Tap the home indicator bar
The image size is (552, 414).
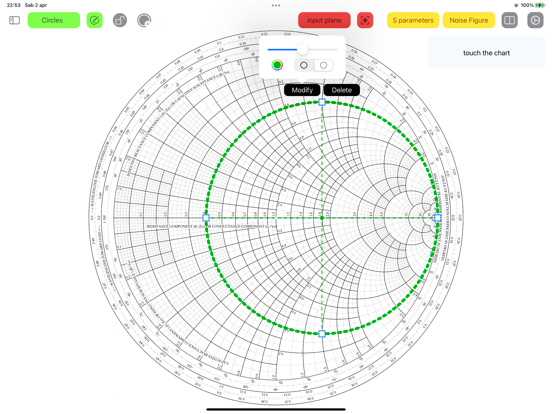(276, 409)
